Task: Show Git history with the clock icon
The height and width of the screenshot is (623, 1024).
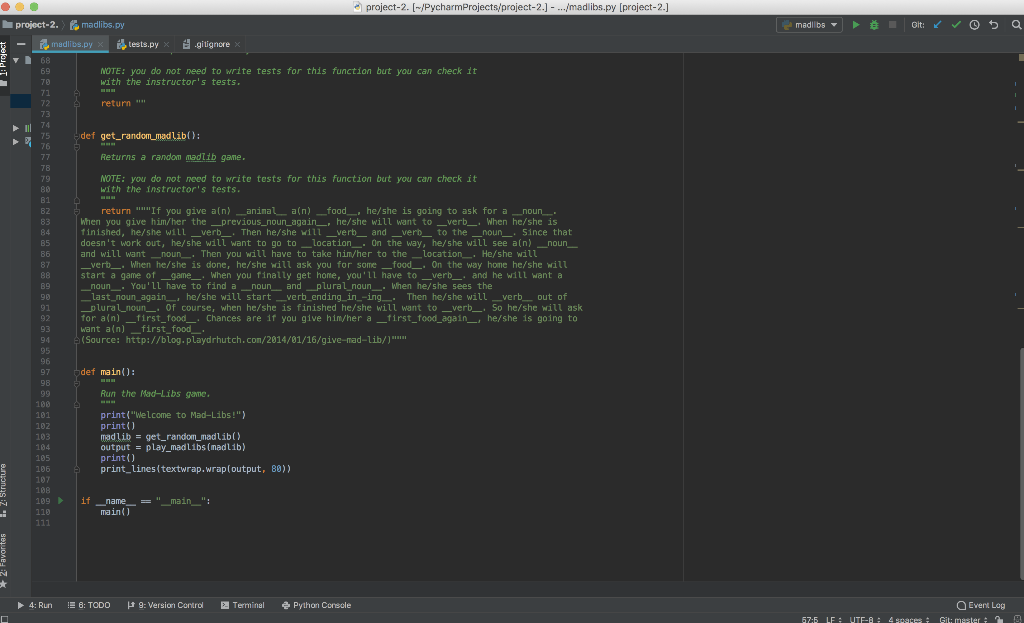Action: coord(974,25)
